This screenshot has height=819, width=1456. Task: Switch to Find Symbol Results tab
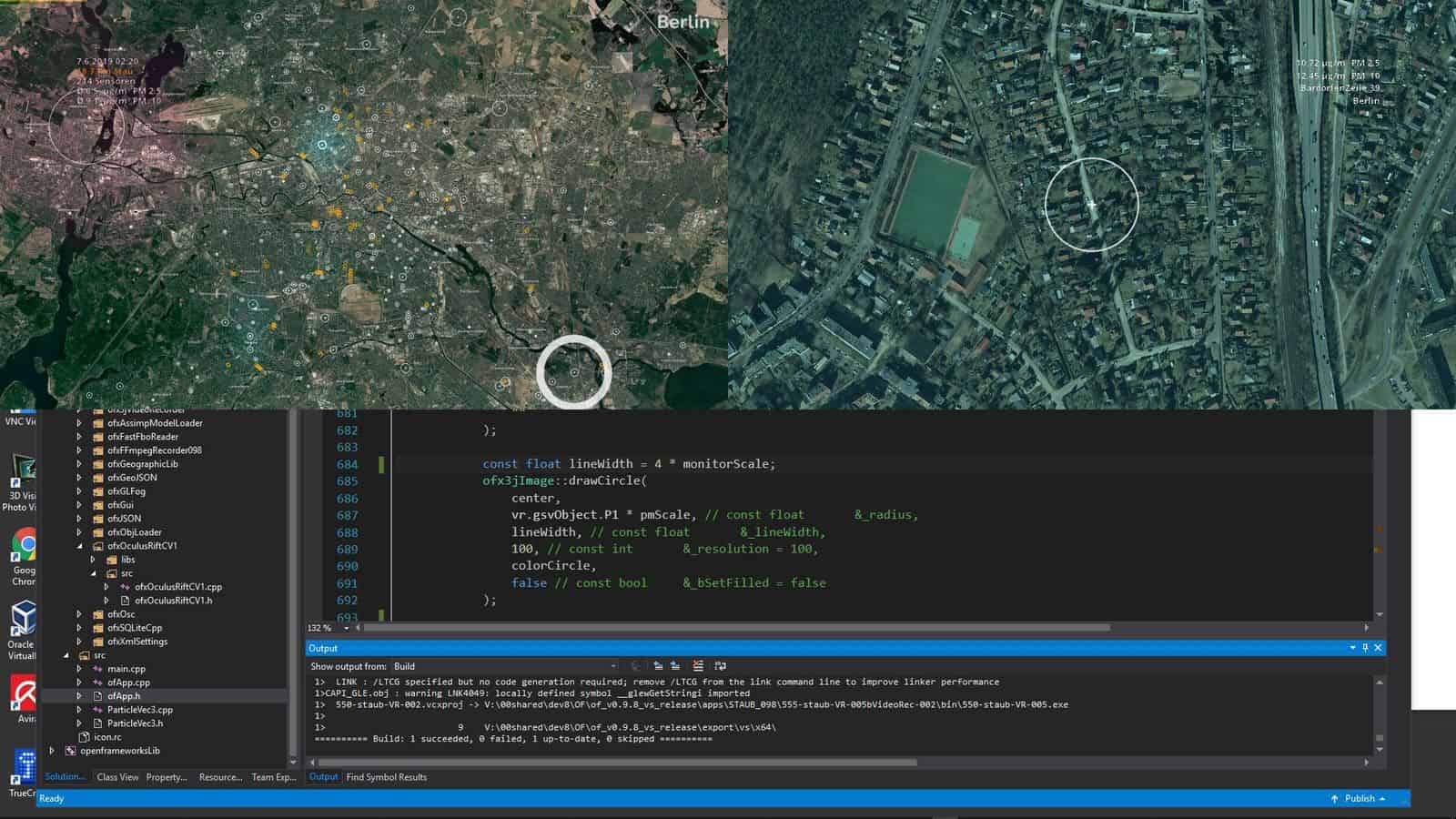pyautogui.click(x=386, y=777)
